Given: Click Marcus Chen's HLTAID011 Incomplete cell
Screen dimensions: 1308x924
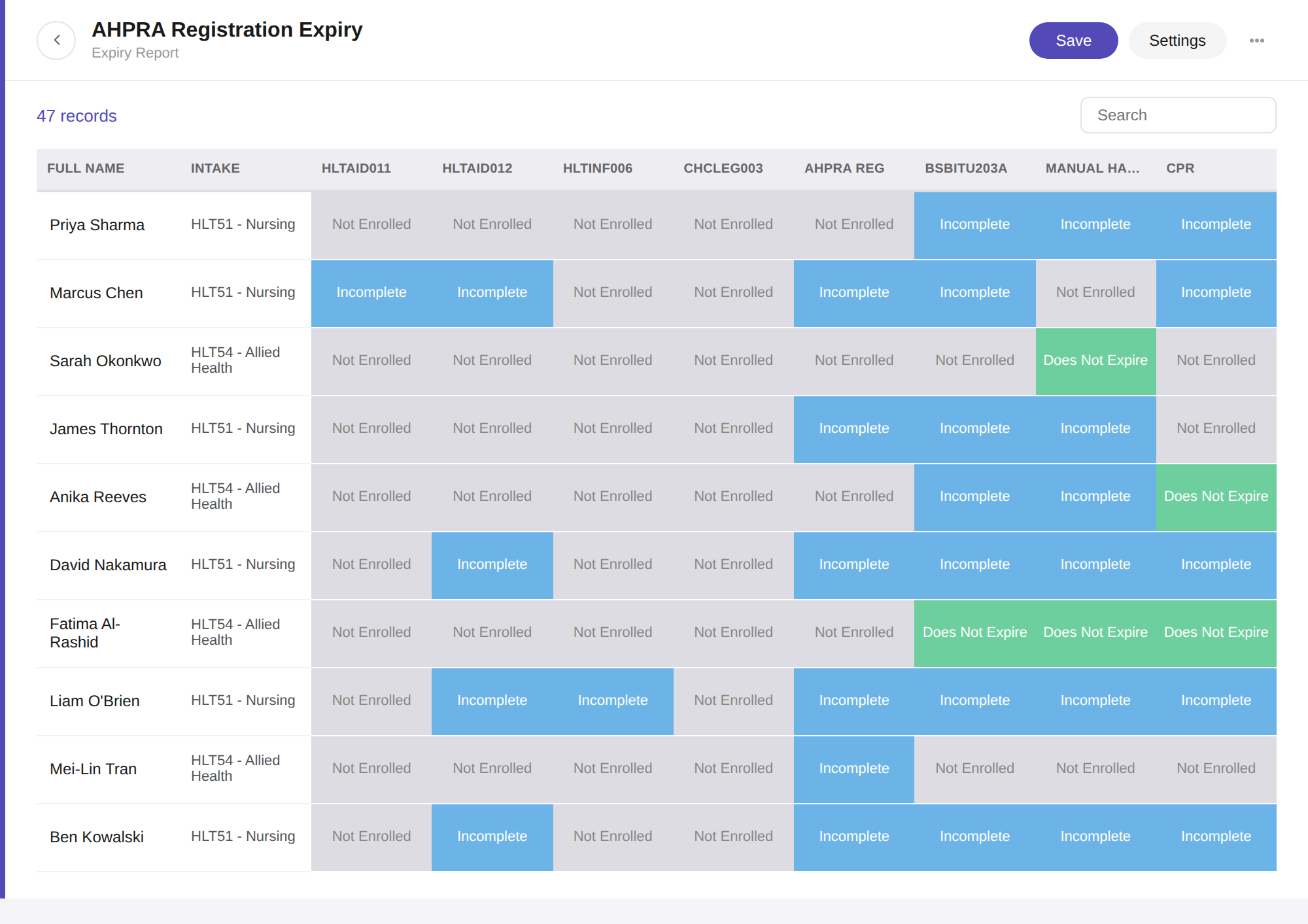Looking at the screenshot, I should pyautogui.click(x=371, y=293).
